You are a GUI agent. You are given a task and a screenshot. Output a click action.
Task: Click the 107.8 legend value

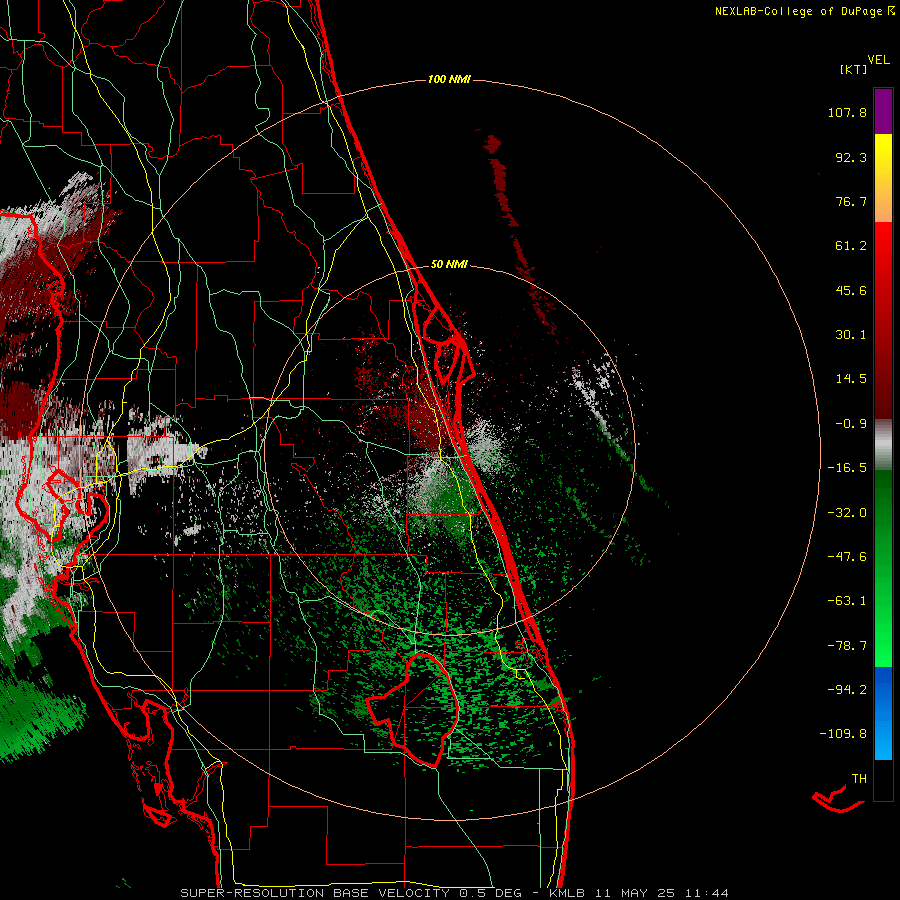[847, 112]
